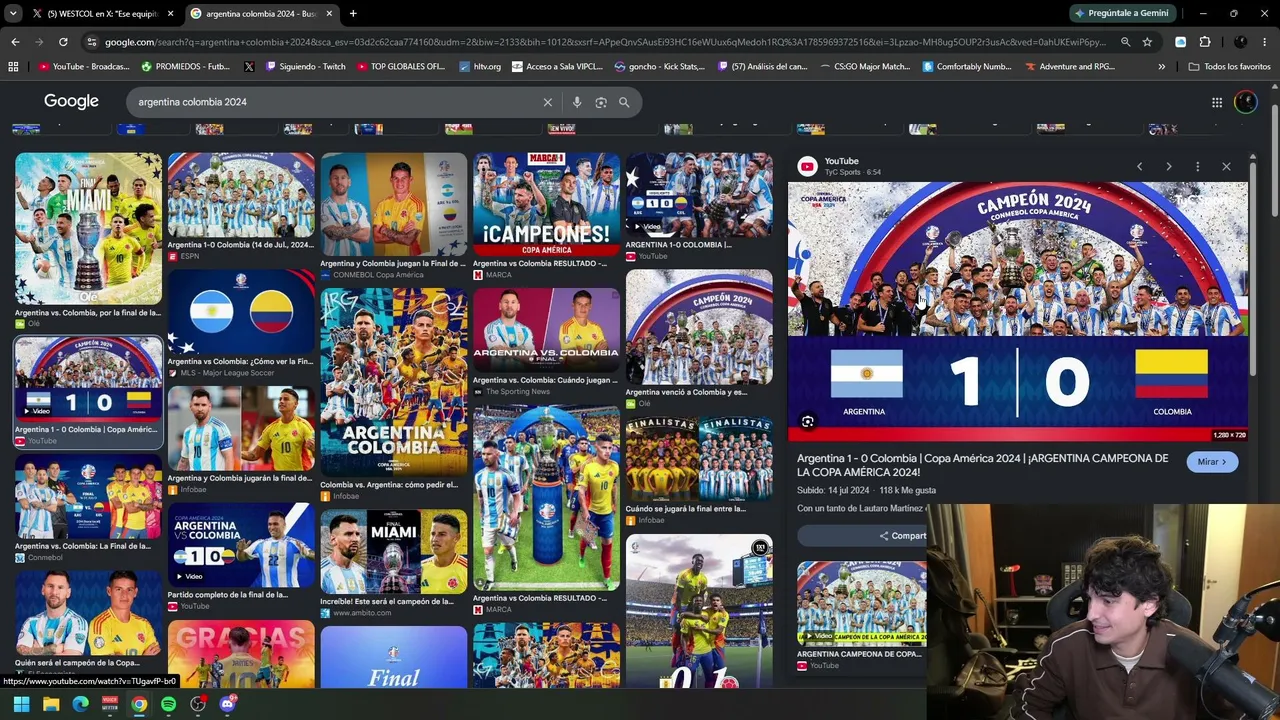Open the Chrome apps grid in bookmarks bar
The width and height of the screenshot is (1280, 720).
[13, 67]
